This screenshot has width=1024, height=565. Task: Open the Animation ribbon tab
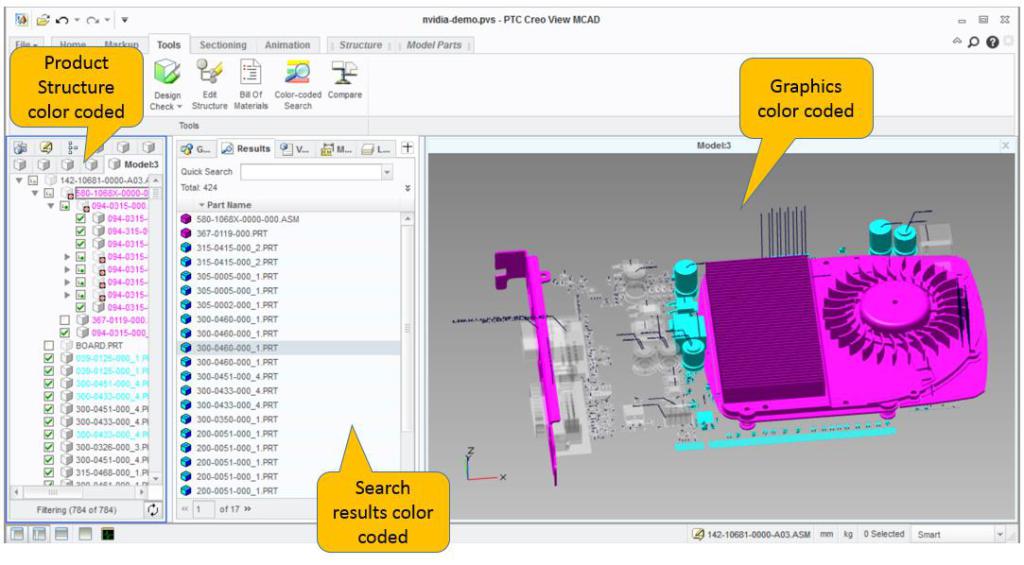click(x=287, y=45)
